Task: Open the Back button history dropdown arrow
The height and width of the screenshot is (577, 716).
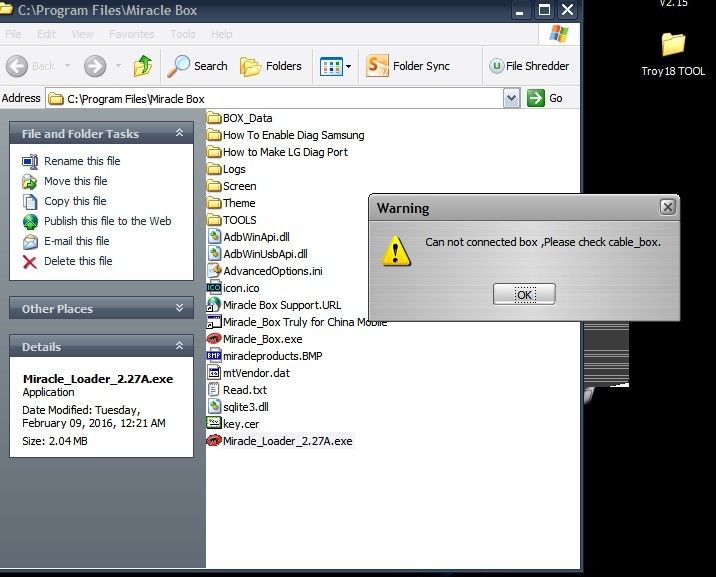Action: 68,66
